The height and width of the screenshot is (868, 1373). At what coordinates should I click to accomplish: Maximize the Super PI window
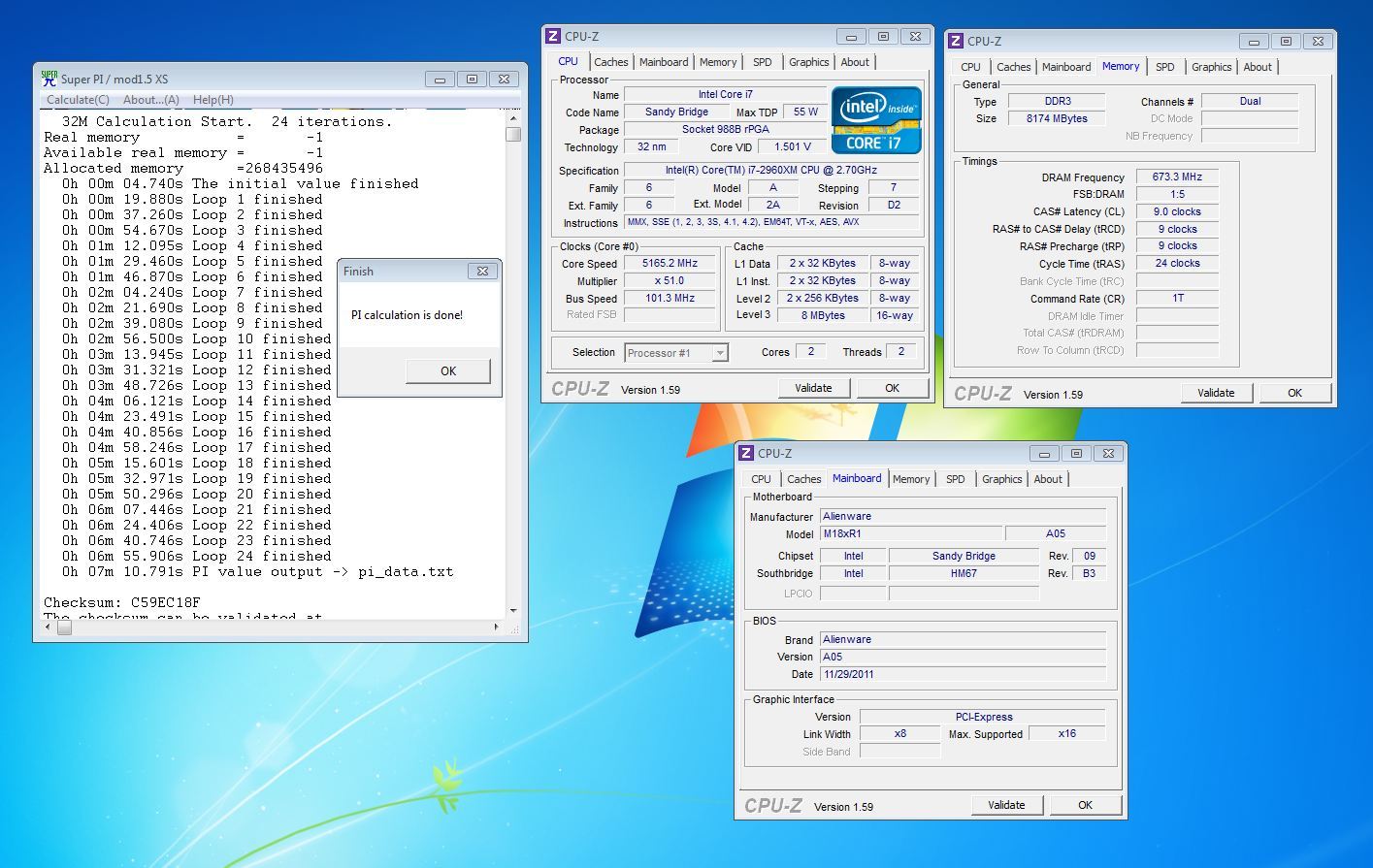(x=472, y=79)
